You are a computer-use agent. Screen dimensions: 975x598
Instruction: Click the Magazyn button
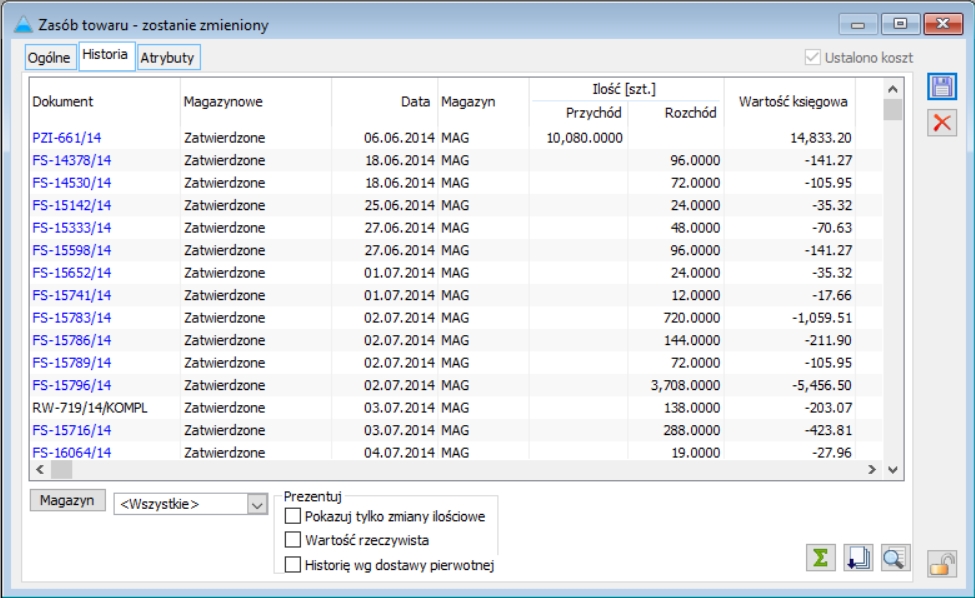pos(67,500)
